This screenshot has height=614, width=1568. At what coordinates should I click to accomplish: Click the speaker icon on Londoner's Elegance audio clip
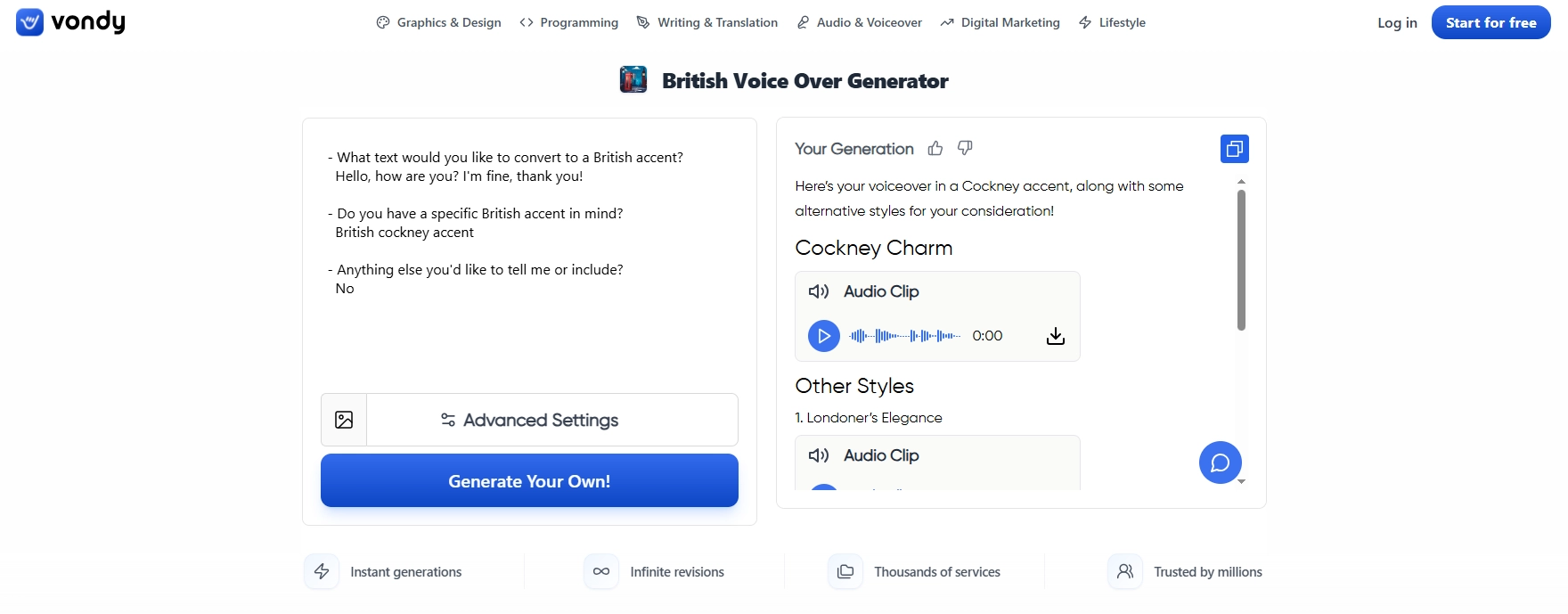click(x=819, y=454)
